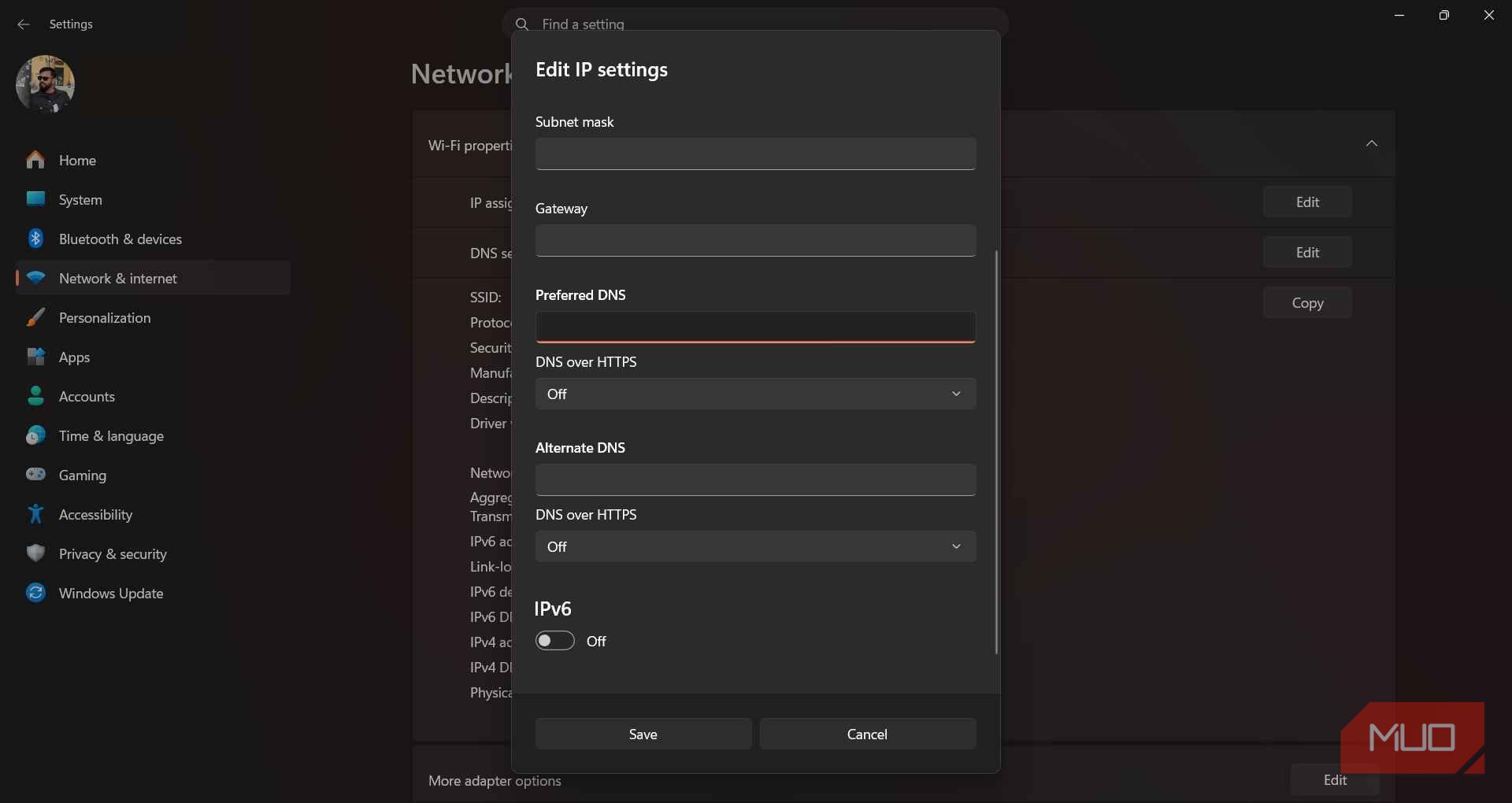Viewport: 1512px width, 803px height.
Task: Click into the Alternate DNS field
Action: click(756, 479)
